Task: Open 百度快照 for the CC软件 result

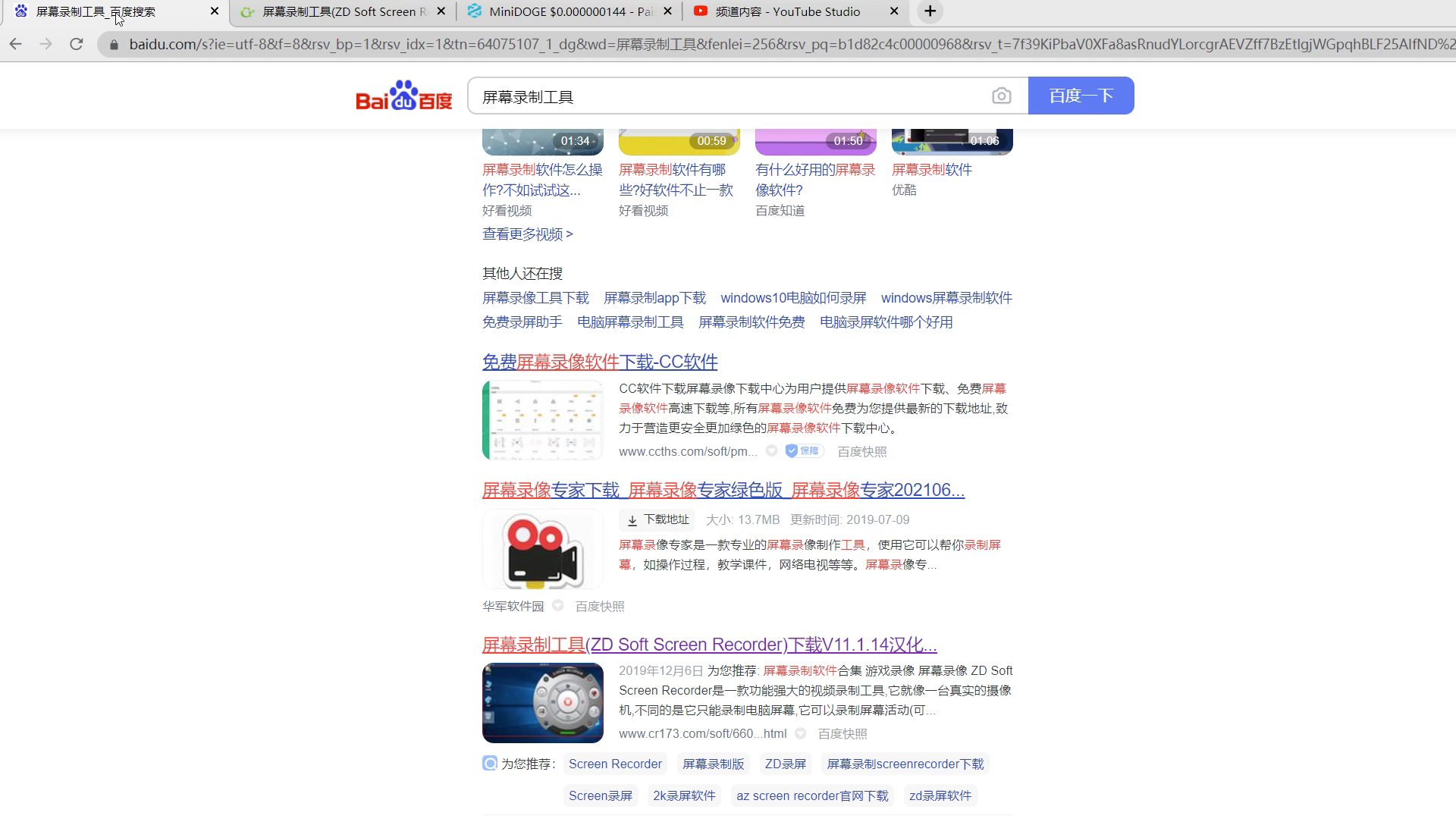Action: [861, 451]
